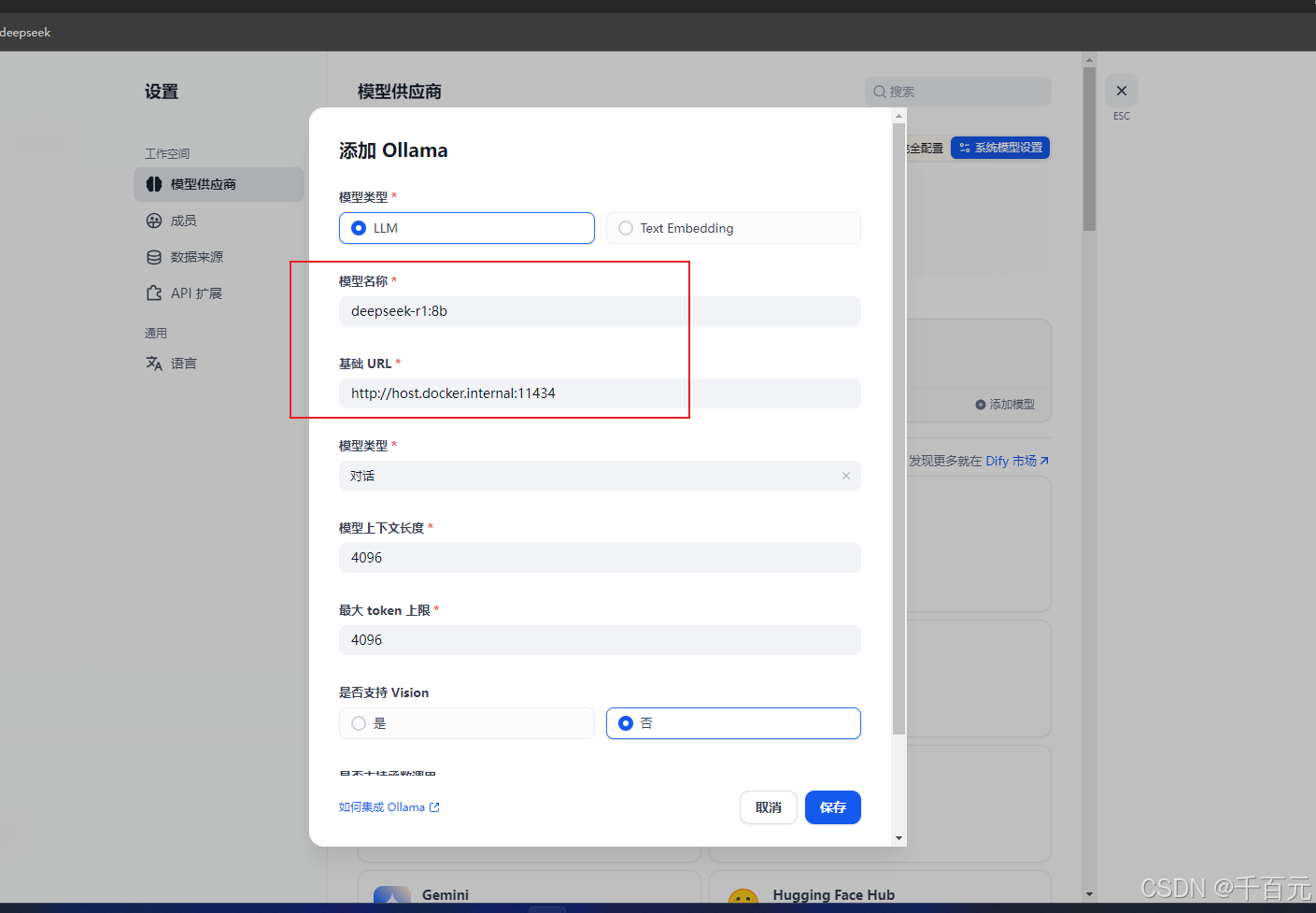Viewport: 1316px width, 913px height.
Task: Click the Gemini logo icon
Action: [392, 895]
